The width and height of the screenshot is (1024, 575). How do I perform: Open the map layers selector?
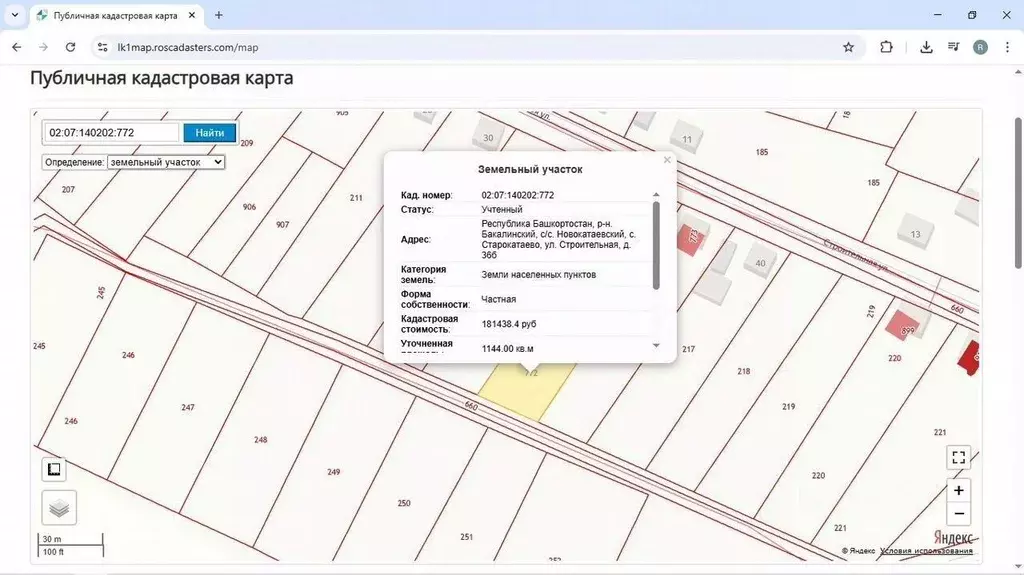tap(59, 507)
